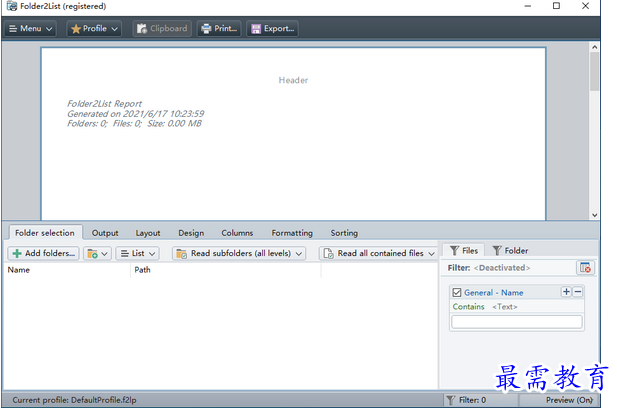Toggle Preview (On) in status bar
Image resolution: width=617 pixels, height=409 pixels.
click(558, 400)
